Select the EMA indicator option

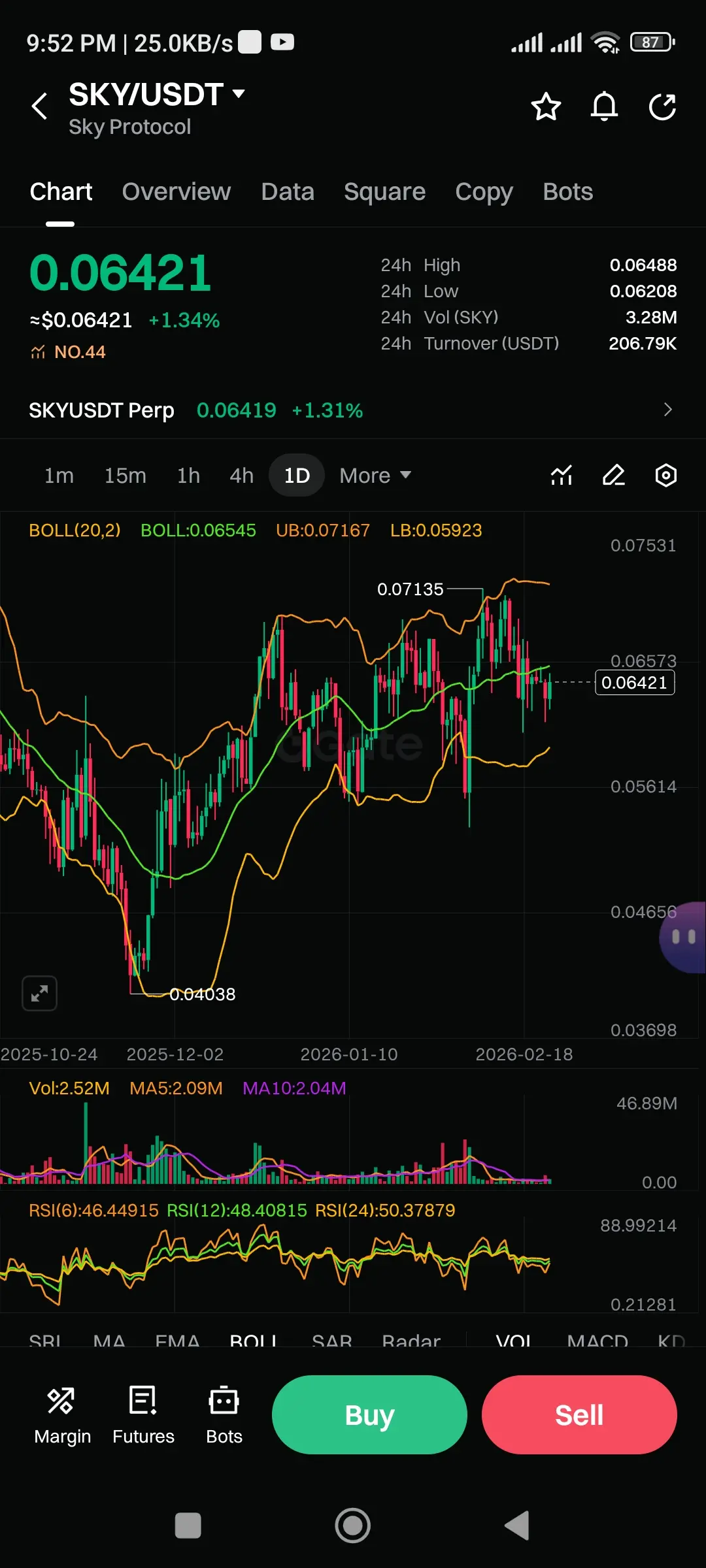click(177, 1341)
